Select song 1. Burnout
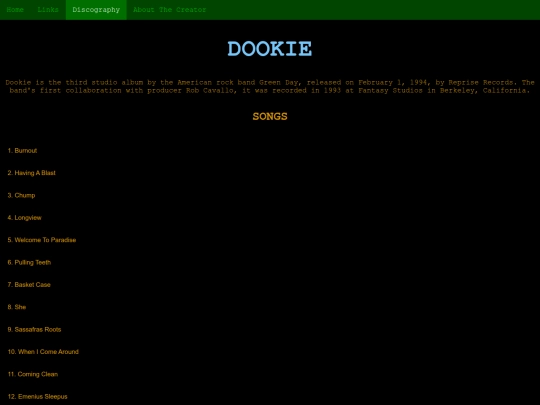 coord(22,150)
